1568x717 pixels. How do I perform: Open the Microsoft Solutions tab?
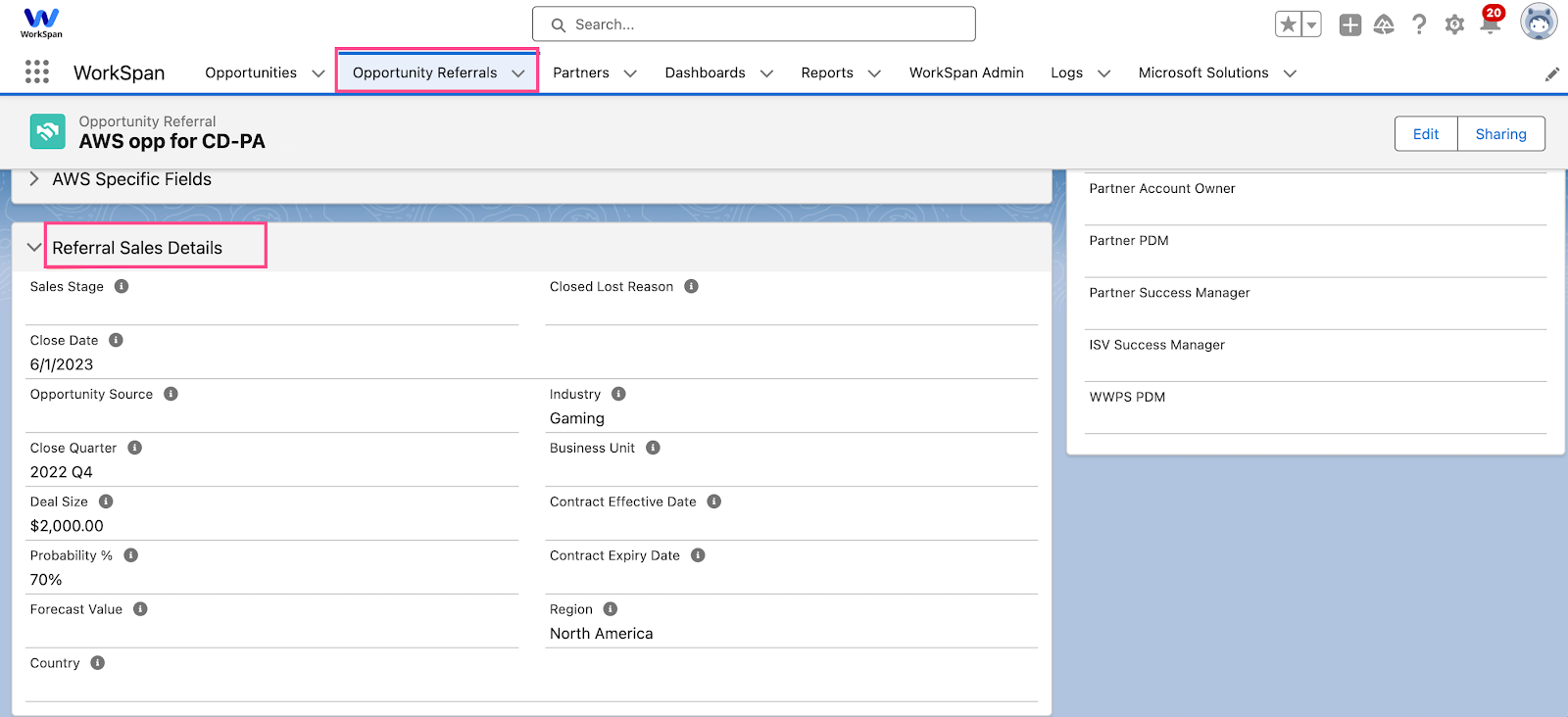tap(1203, 72)
